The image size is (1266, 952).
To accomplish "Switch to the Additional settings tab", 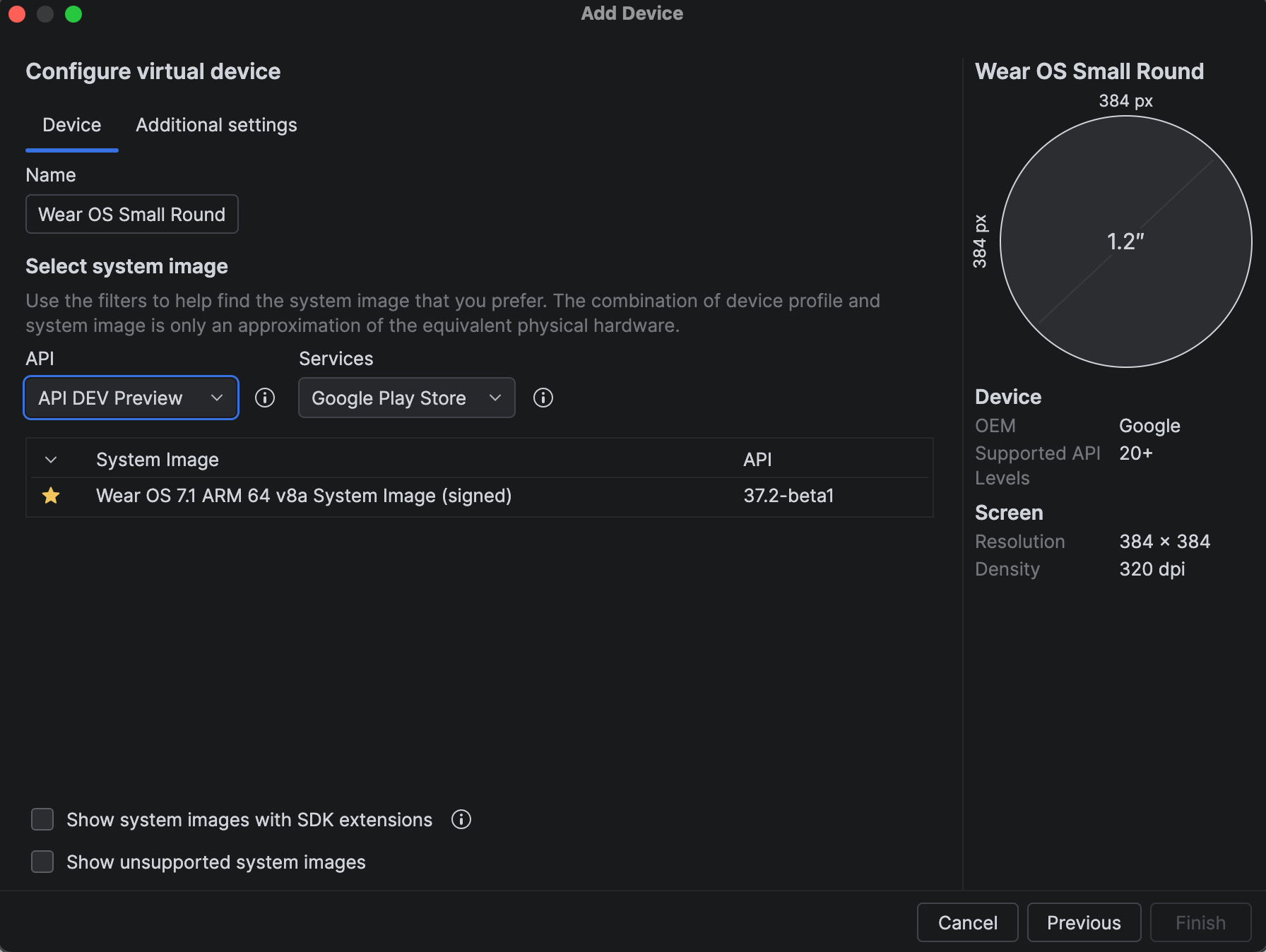I will (x=216, y=125).
